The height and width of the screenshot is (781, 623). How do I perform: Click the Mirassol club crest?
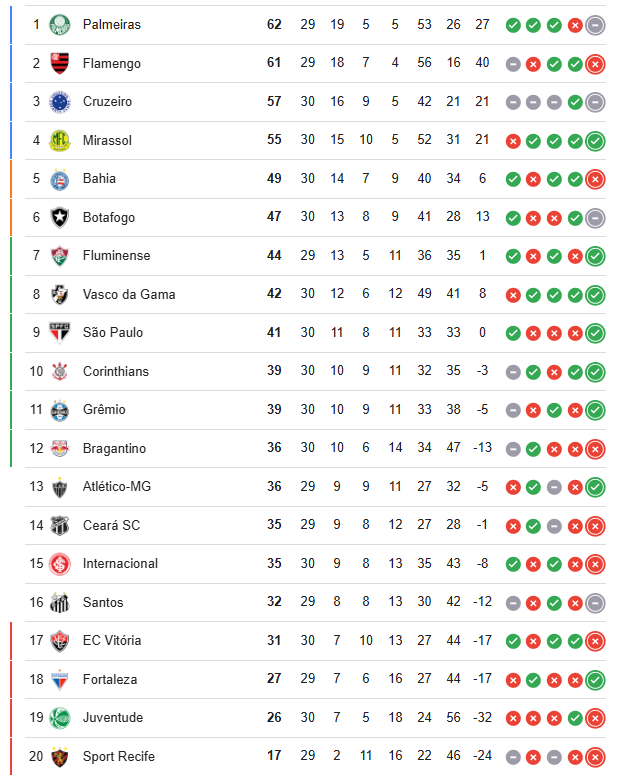click(60, 140)
